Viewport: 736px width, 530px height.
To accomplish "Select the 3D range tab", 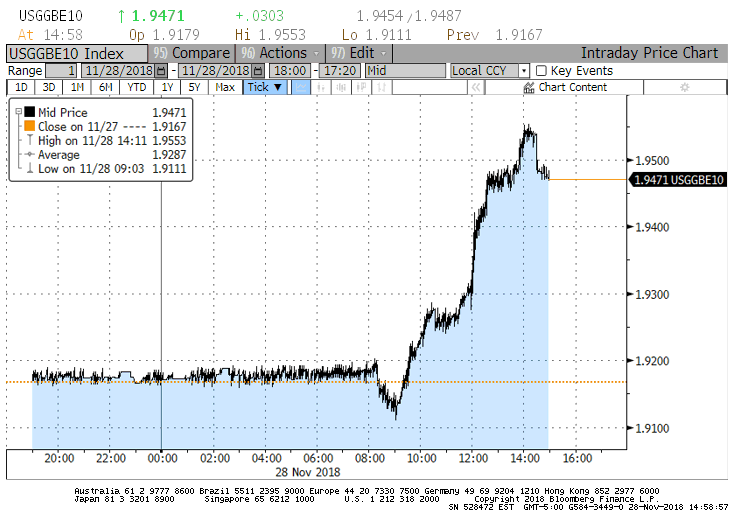I will (x=49, y=87).
